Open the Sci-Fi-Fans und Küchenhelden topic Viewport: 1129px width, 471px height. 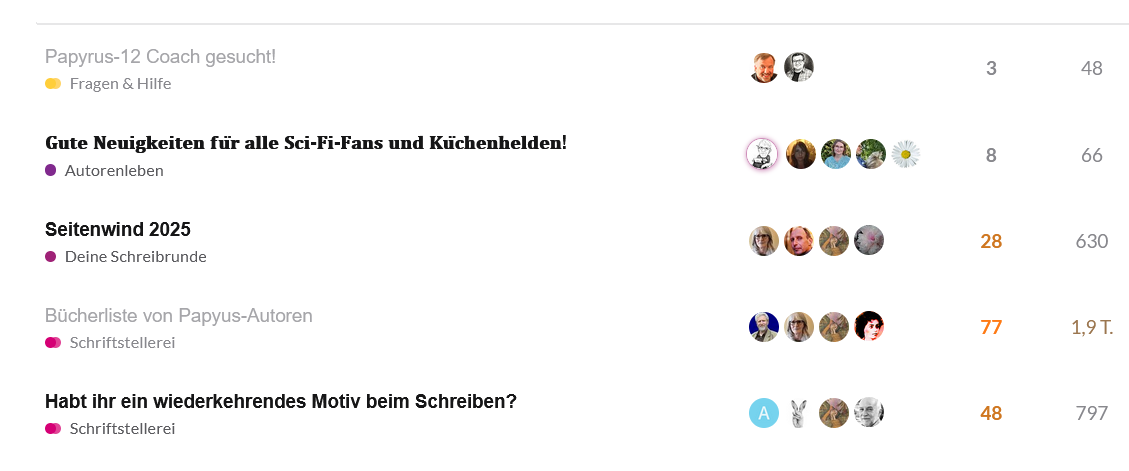pyautogui.click(x=306, y=143)
